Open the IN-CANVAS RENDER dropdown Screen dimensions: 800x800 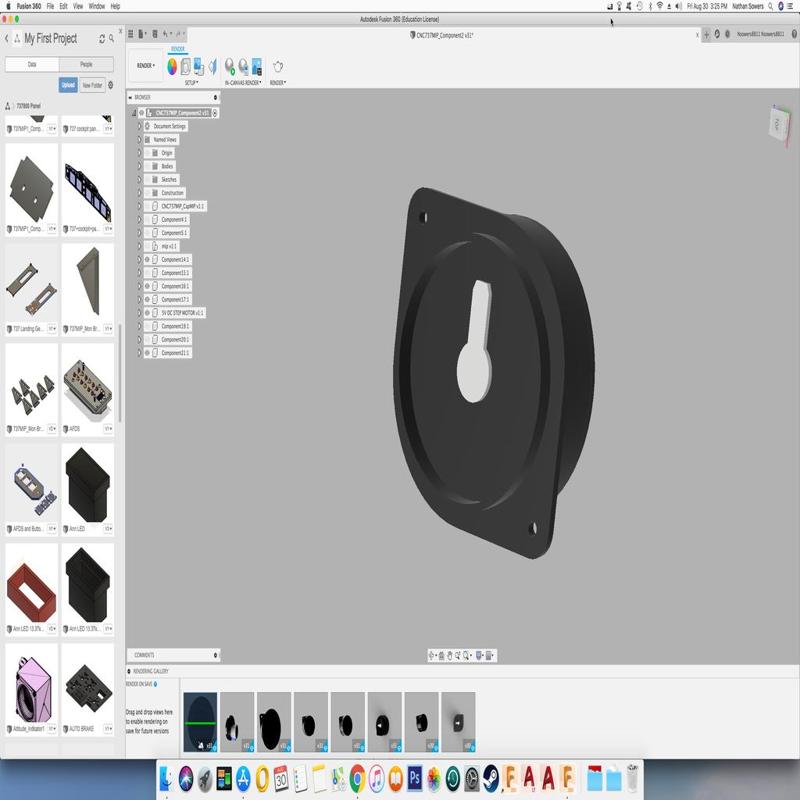coord(243,83)
